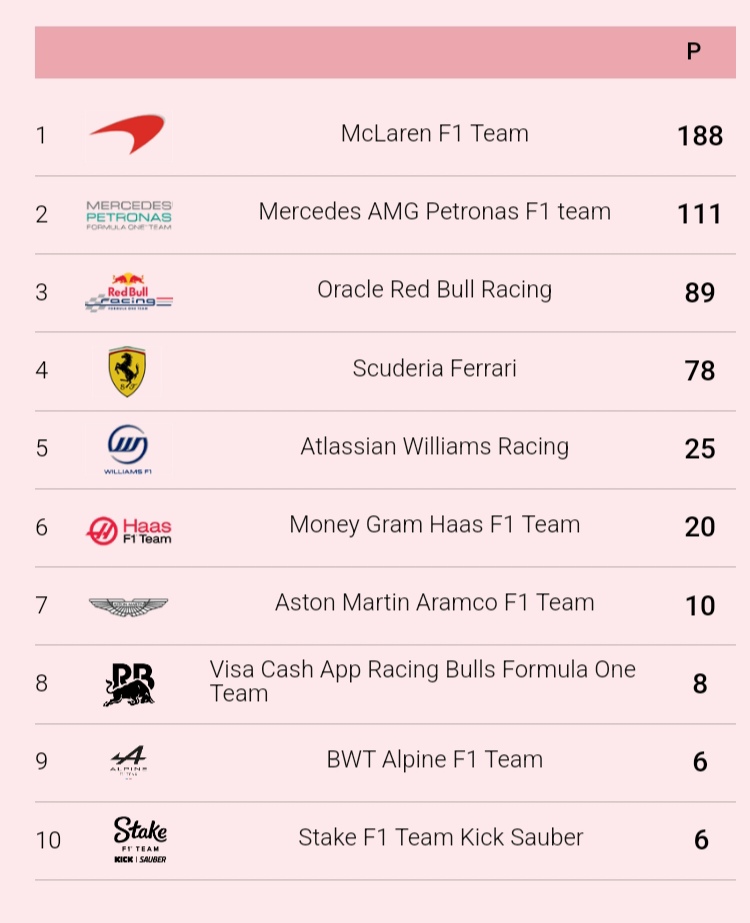Select Aston Martin Aramco F1 Team
The height and width of the screenshot is (923, 750).
coord(434,602)
